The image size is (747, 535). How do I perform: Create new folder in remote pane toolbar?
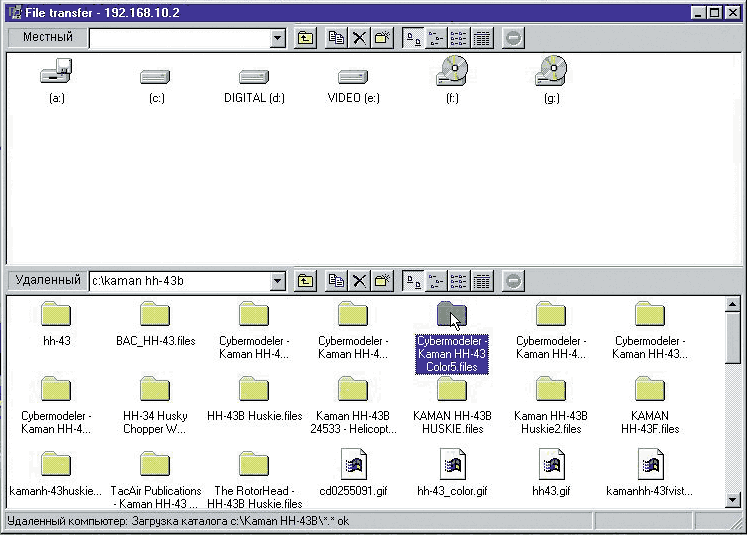[383, 282]
